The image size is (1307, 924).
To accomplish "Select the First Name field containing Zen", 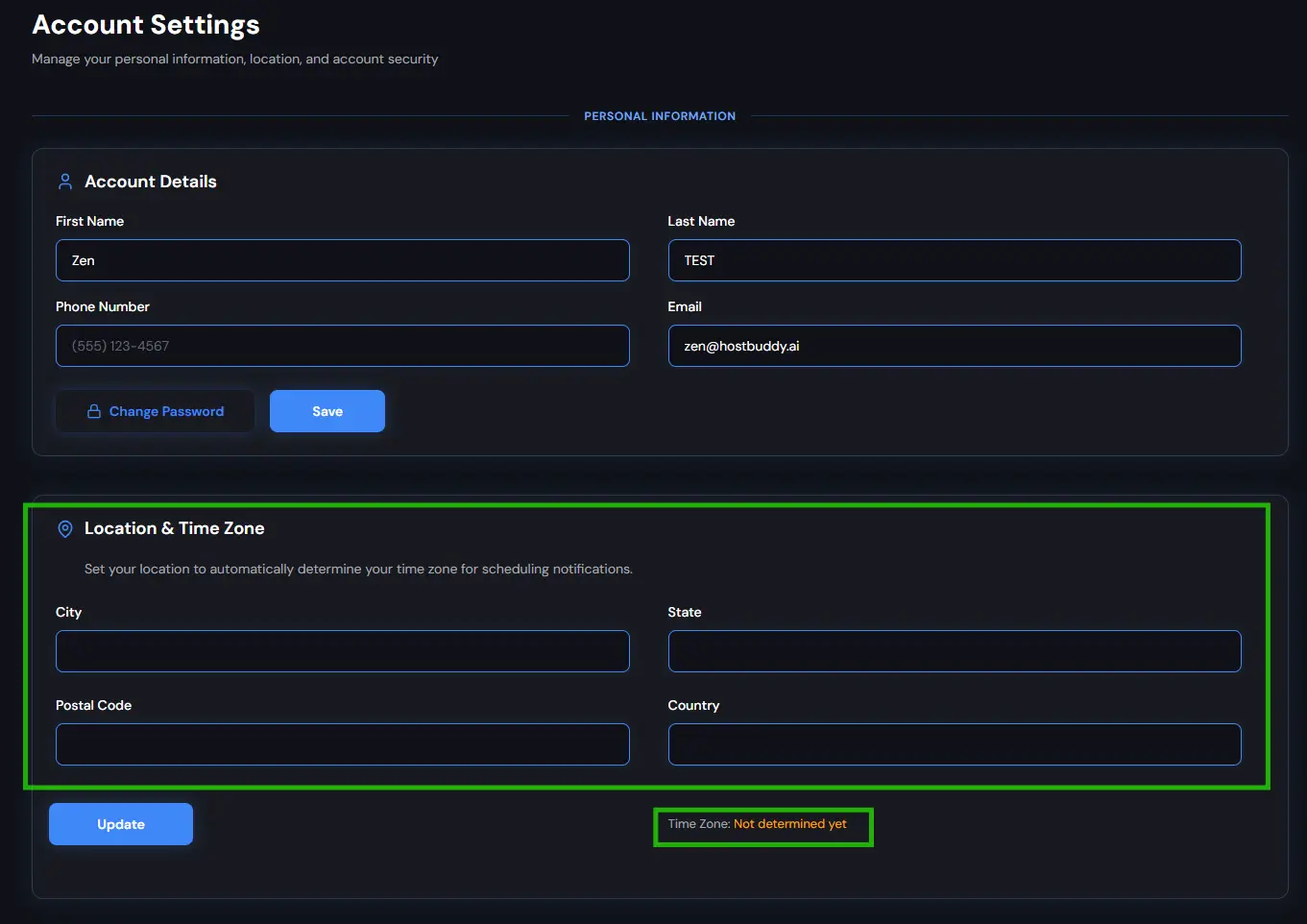I will [x=342, y=259].
